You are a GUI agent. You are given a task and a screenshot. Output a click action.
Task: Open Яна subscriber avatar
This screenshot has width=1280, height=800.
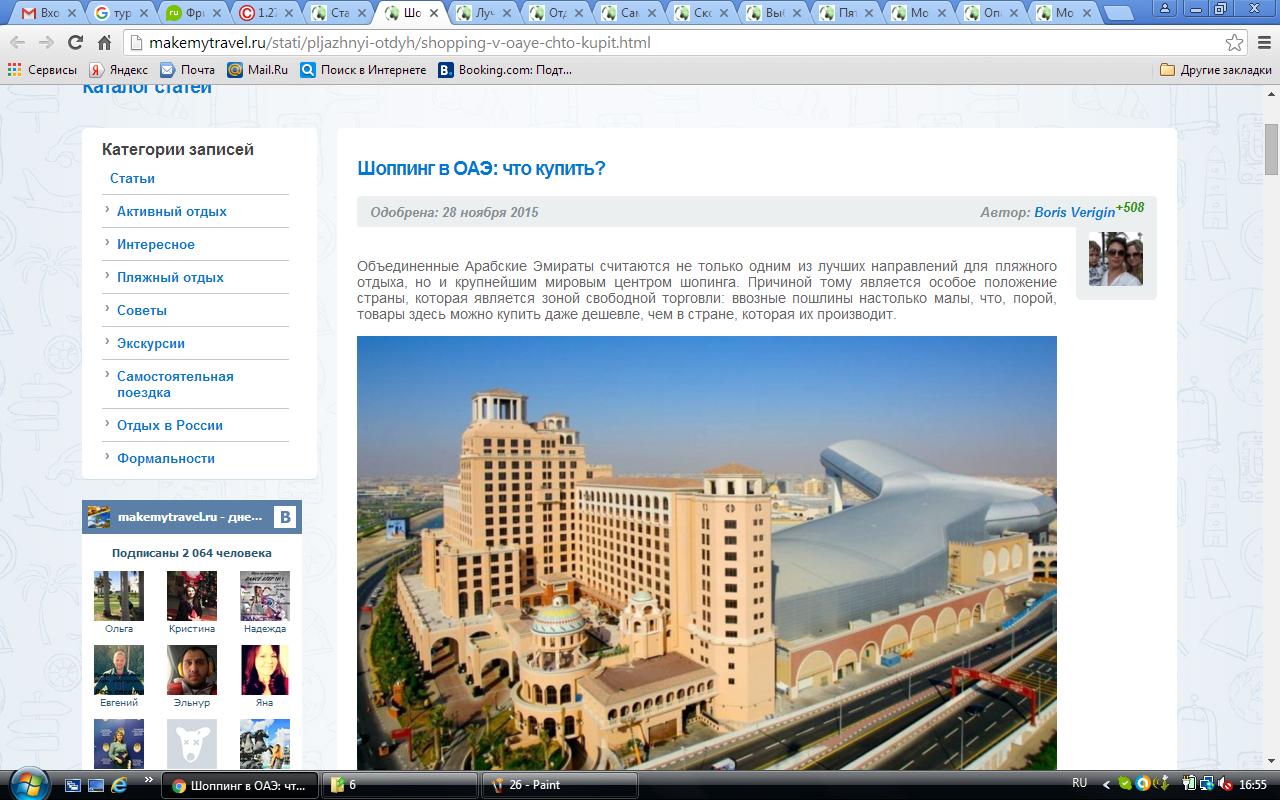(265, 670)
